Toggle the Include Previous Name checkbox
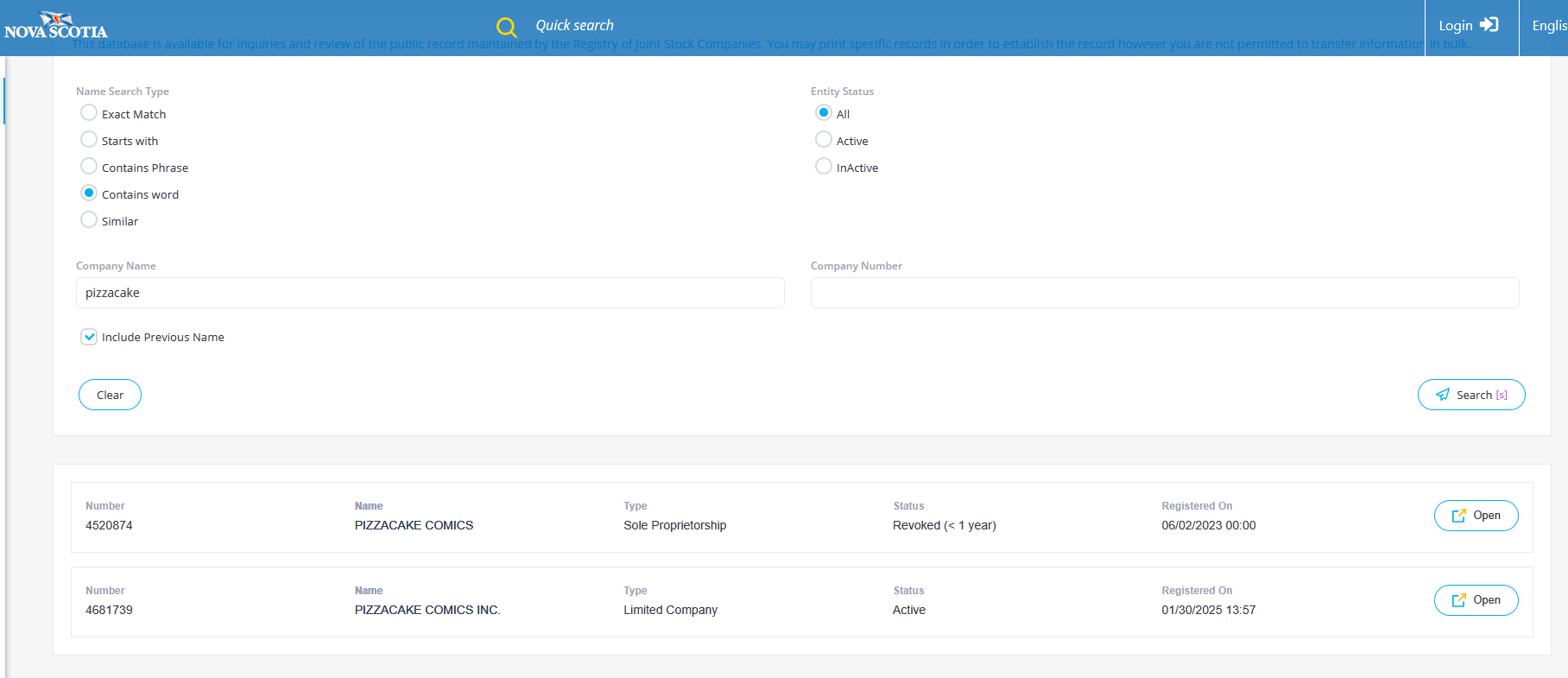Image resolution: width=1568 pixels, height=678 pixels. click(89, 337)
